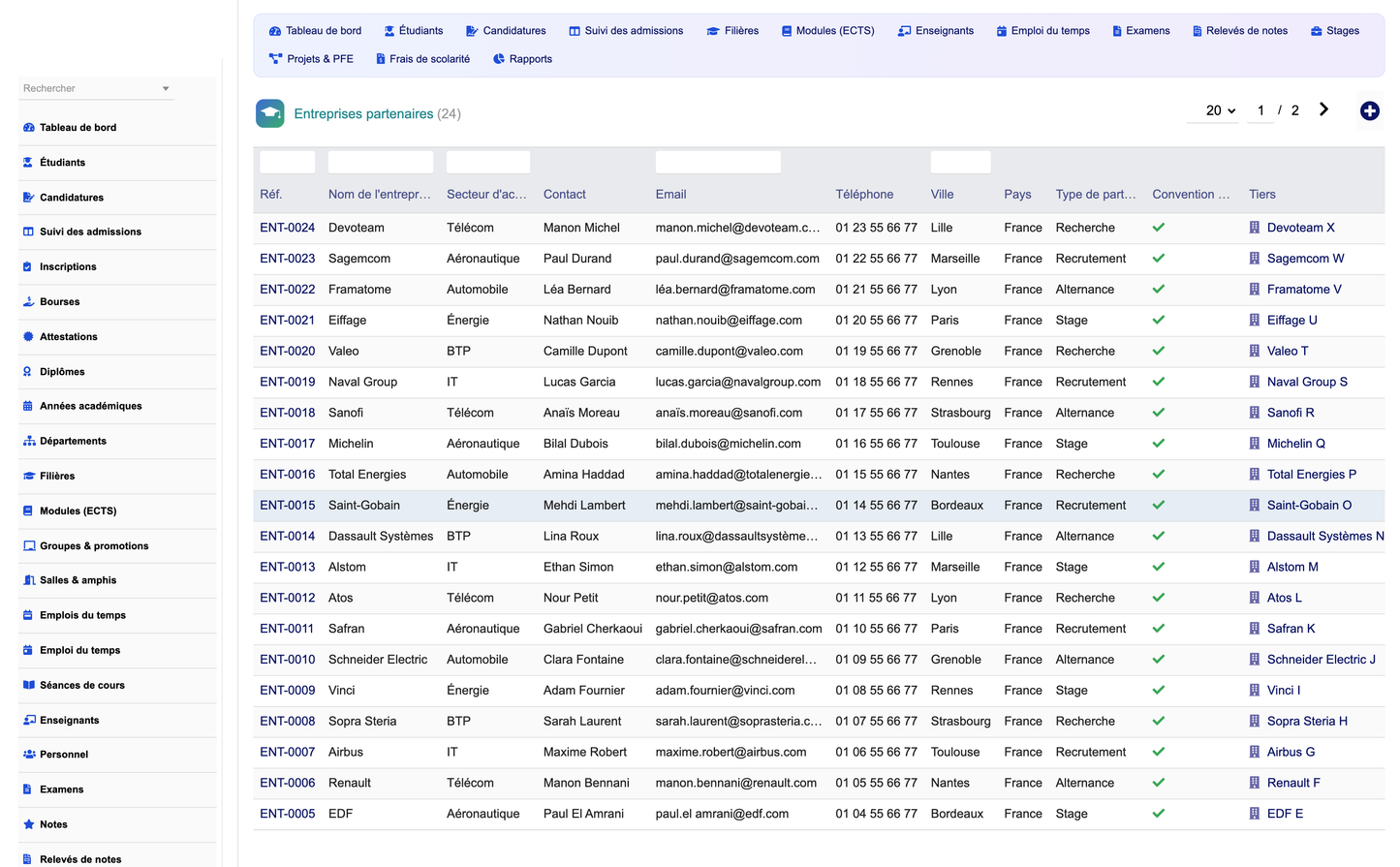Screen dimensions: 1400x867
Task: Open Suivi des admissions top tab
Action: point(626,31)
